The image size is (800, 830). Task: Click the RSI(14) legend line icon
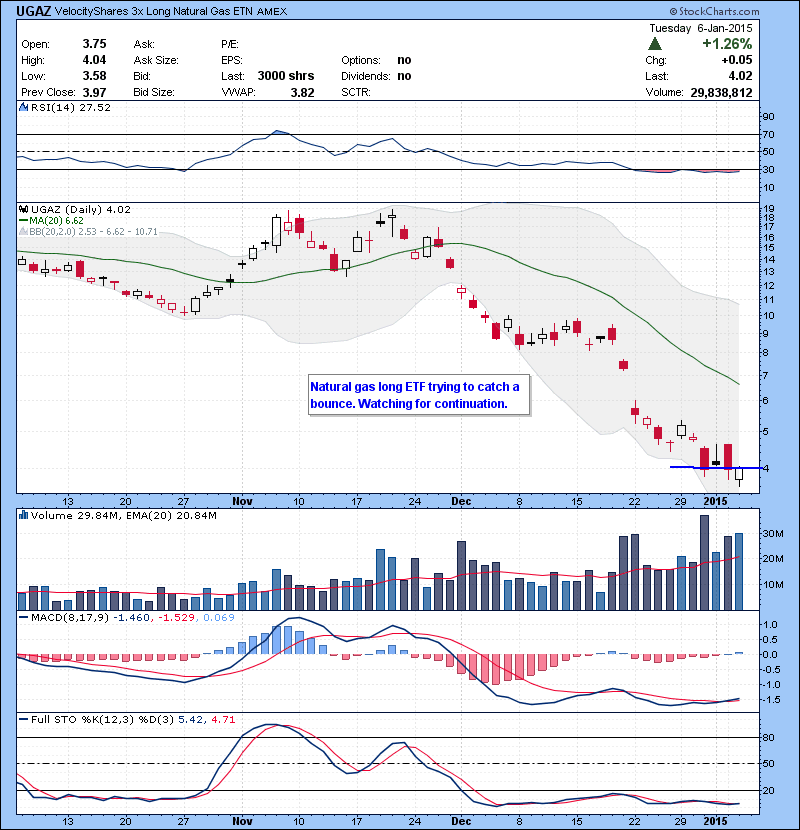click(x=23, y=107)
